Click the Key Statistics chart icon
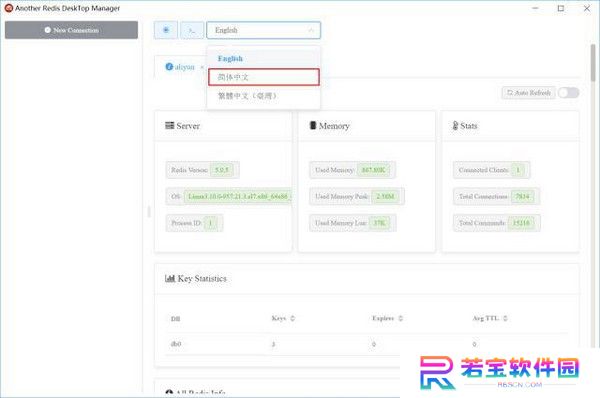Image resolution: width=600 pixels, height=398 pixels. (x=170, y=278)
